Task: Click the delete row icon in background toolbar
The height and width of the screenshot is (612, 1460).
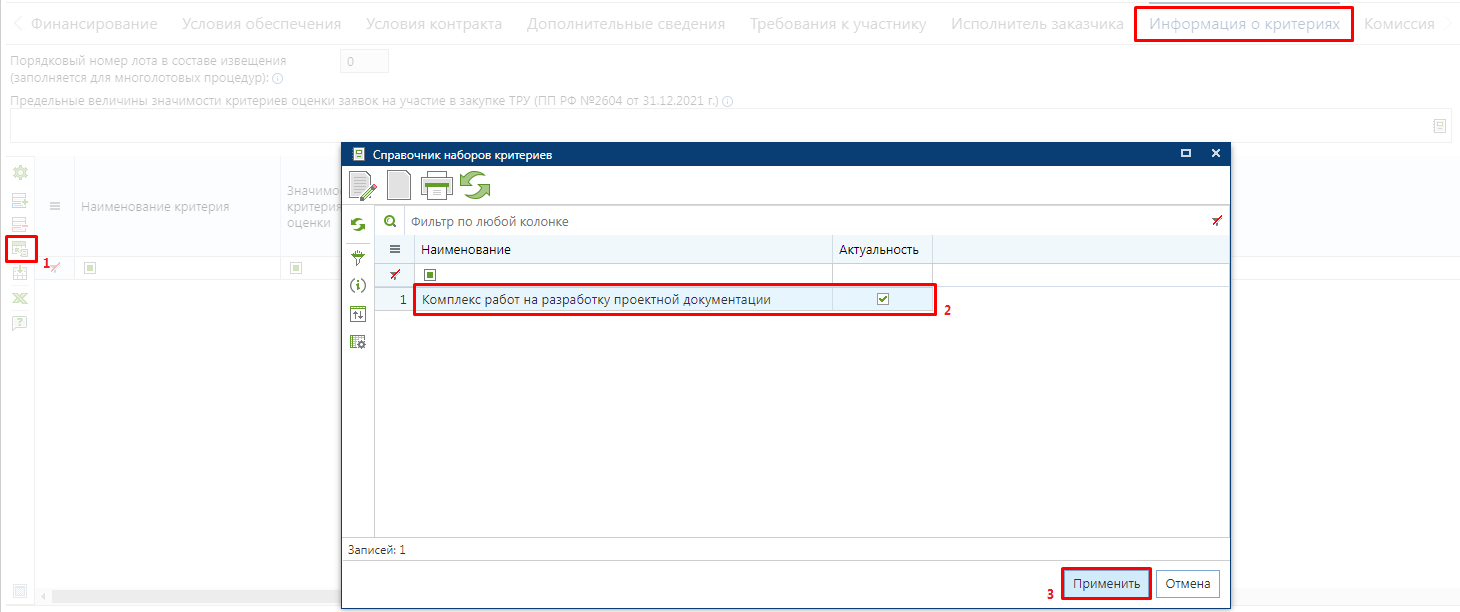Action: tap(20, 224)
